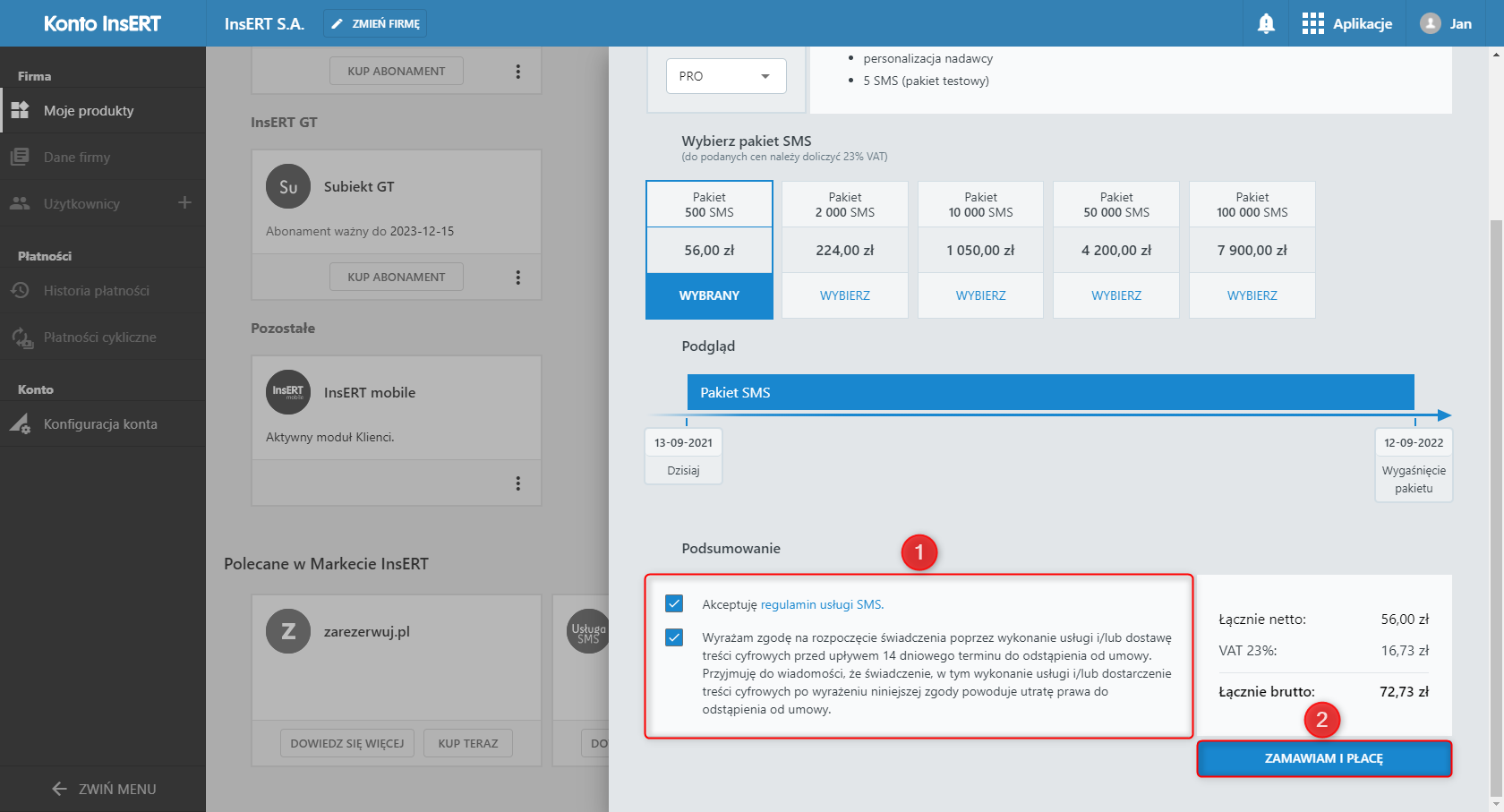Click the '224,00 zł' price
The width and height of the screenshot is (1504, 812).
[x=845, y=251]
